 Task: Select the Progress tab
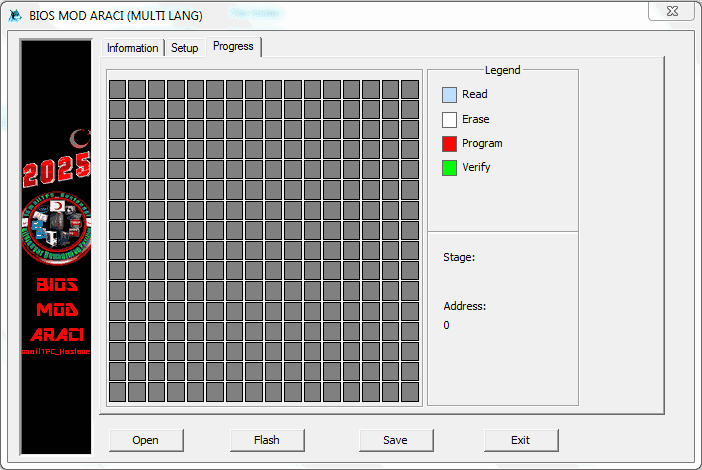pos(234,47)
